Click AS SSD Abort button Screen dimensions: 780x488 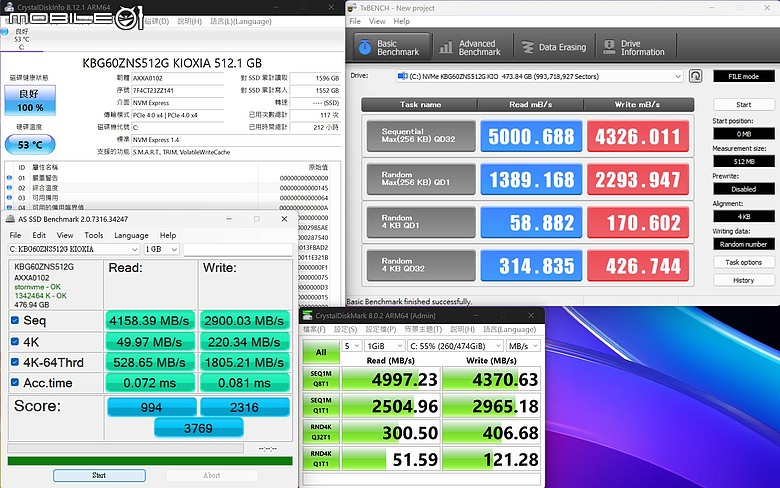212,476
